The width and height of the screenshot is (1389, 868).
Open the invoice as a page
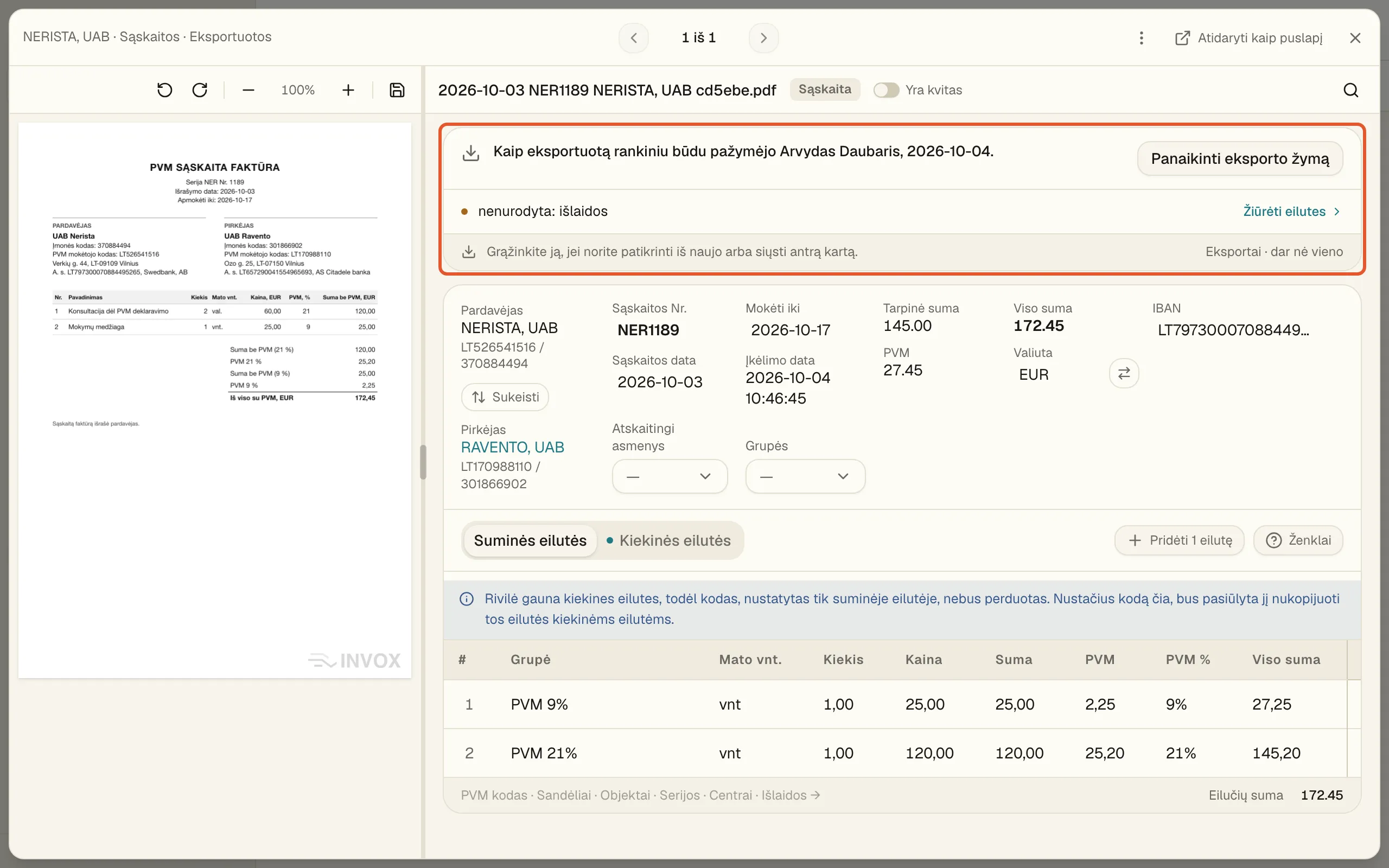1248,38
